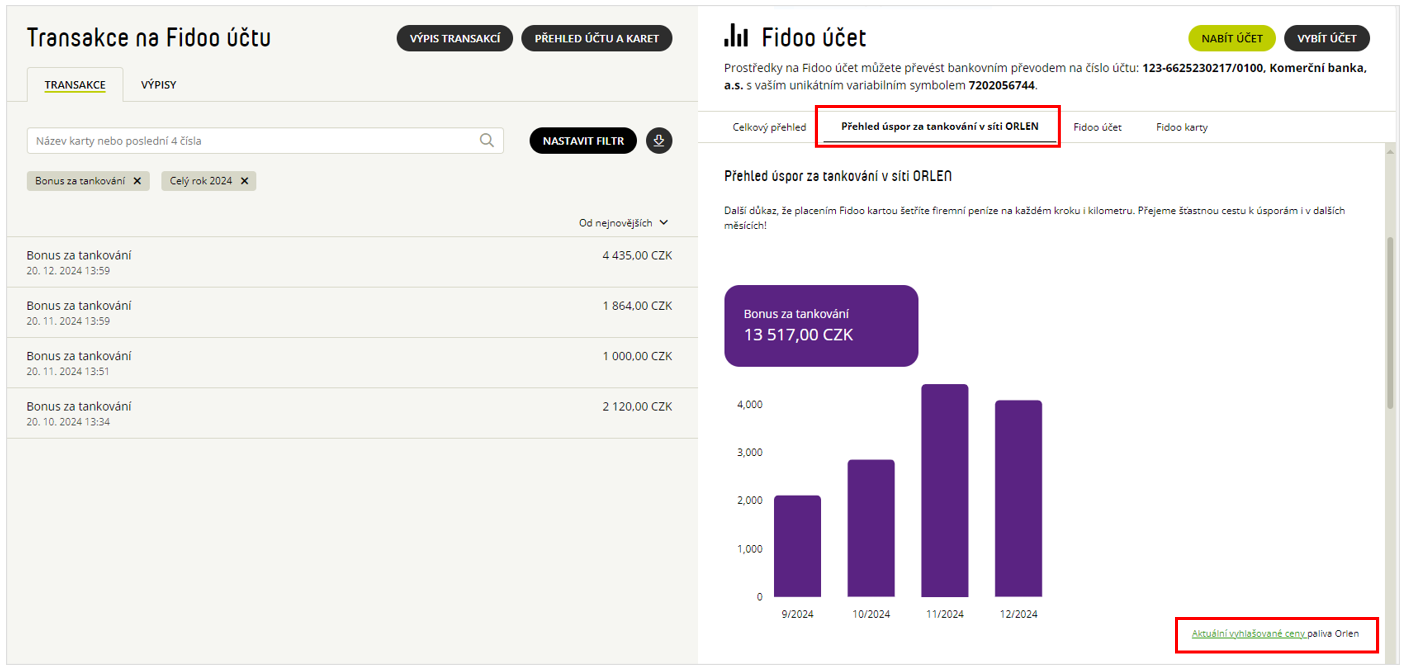Open the Aktuální vyhlašované ceny link
Image resolution: width=1404 pixels, height=668 pixels.
pyautogui.click(x=1249, y=634)
